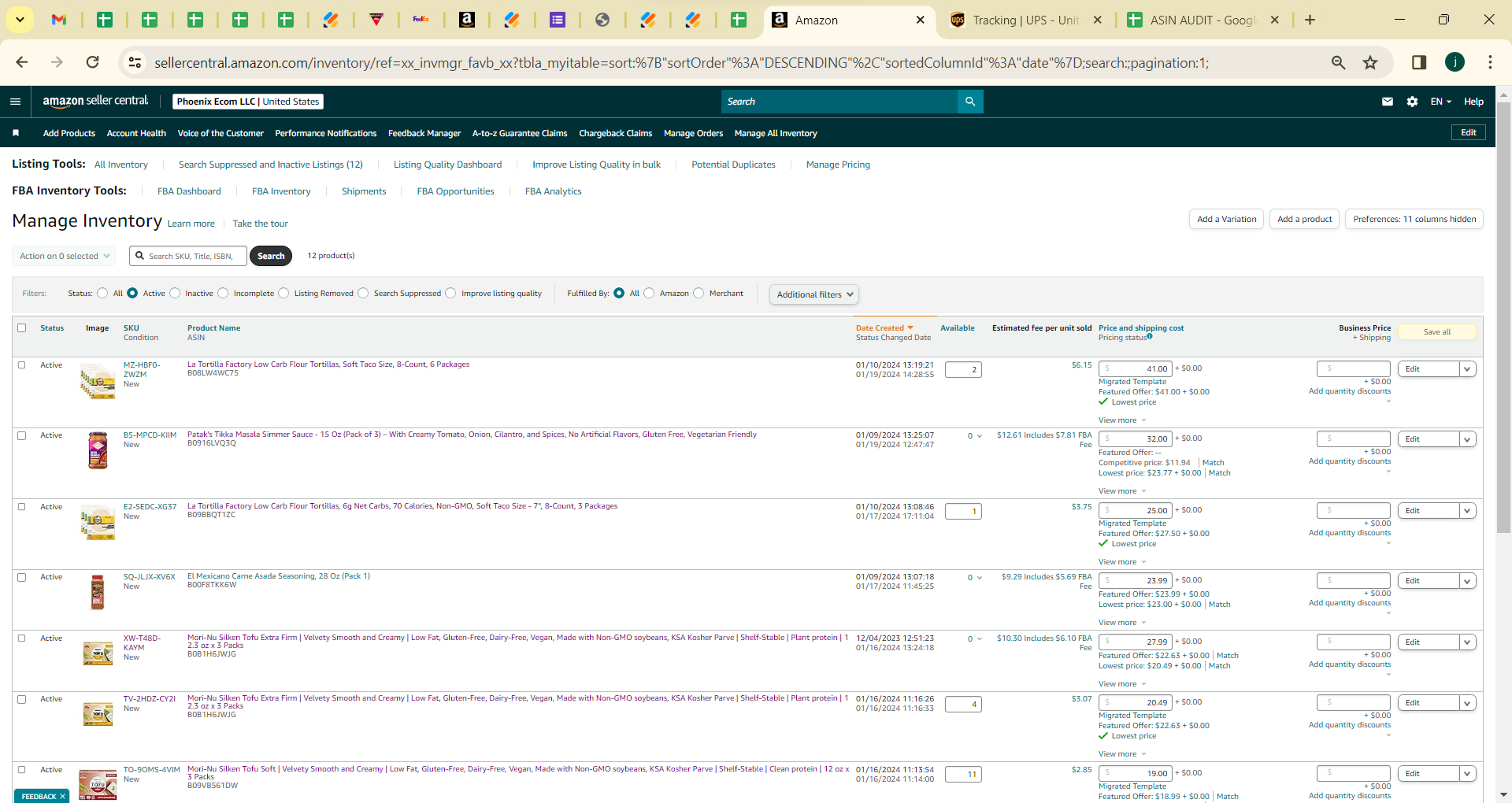This screenshot has width=1512, height=803.
Task: Bookmark this page with the star icon
Action: coord(1371,62)
